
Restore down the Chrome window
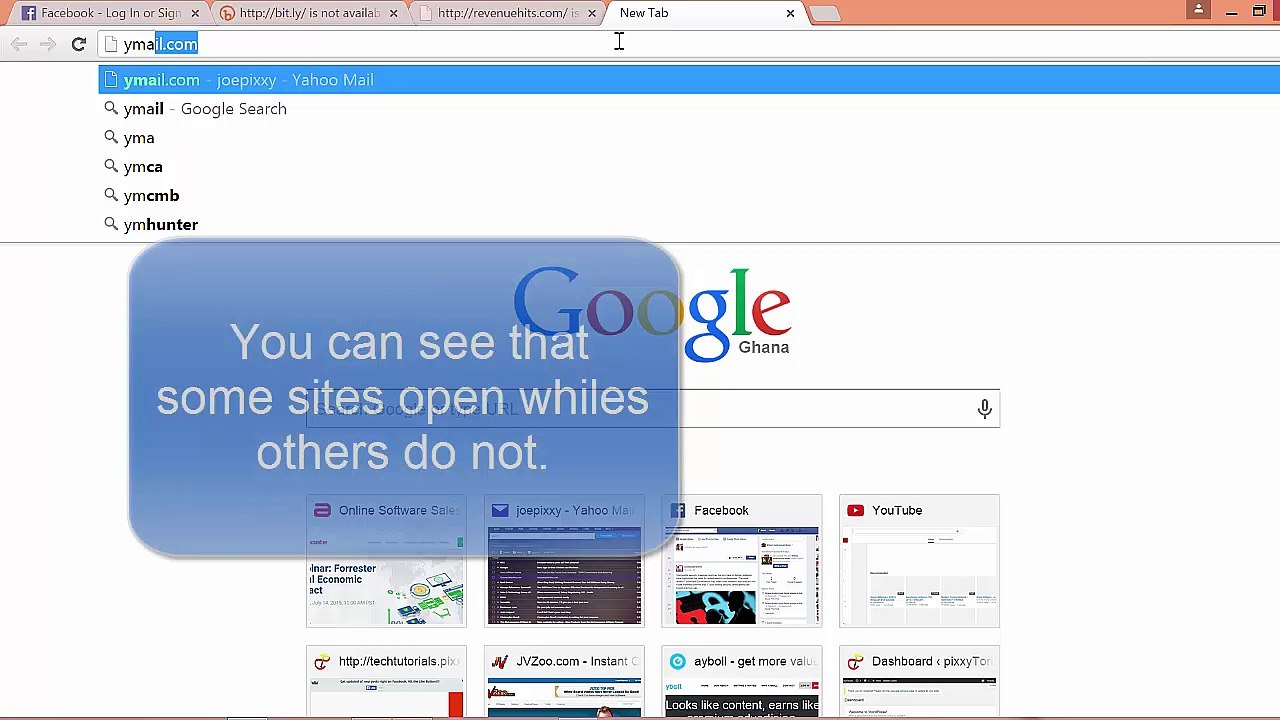pyautogui.click(x=1259, y=12)
